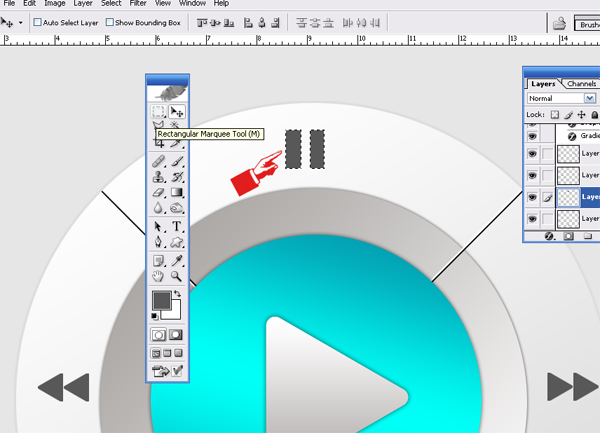Select the Brush tool

(177, 161)
